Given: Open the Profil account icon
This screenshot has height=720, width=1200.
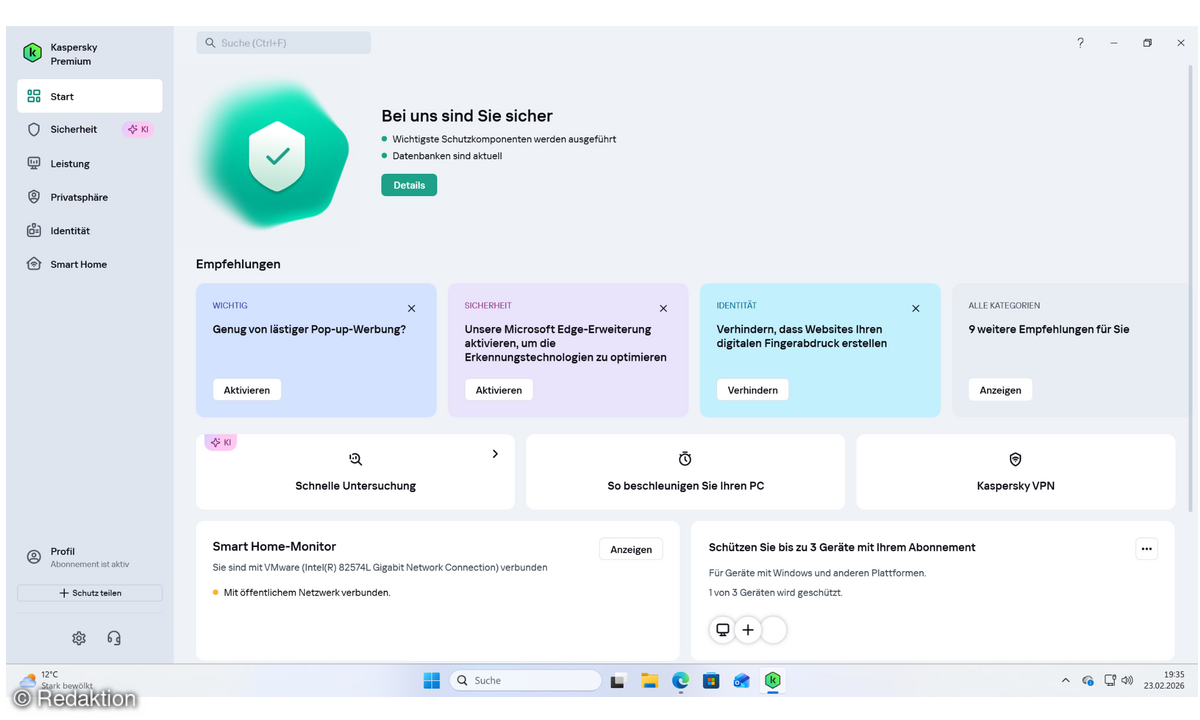Looking at the screenshot, I should 33,556.
